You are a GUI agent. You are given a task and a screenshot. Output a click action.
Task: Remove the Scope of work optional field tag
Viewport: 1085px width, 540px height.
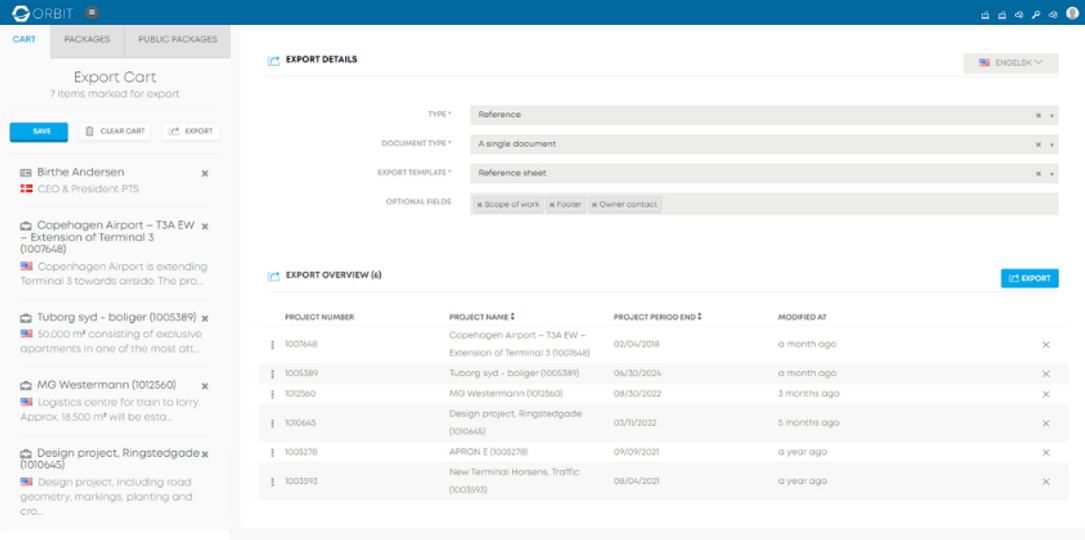[480, 205]
